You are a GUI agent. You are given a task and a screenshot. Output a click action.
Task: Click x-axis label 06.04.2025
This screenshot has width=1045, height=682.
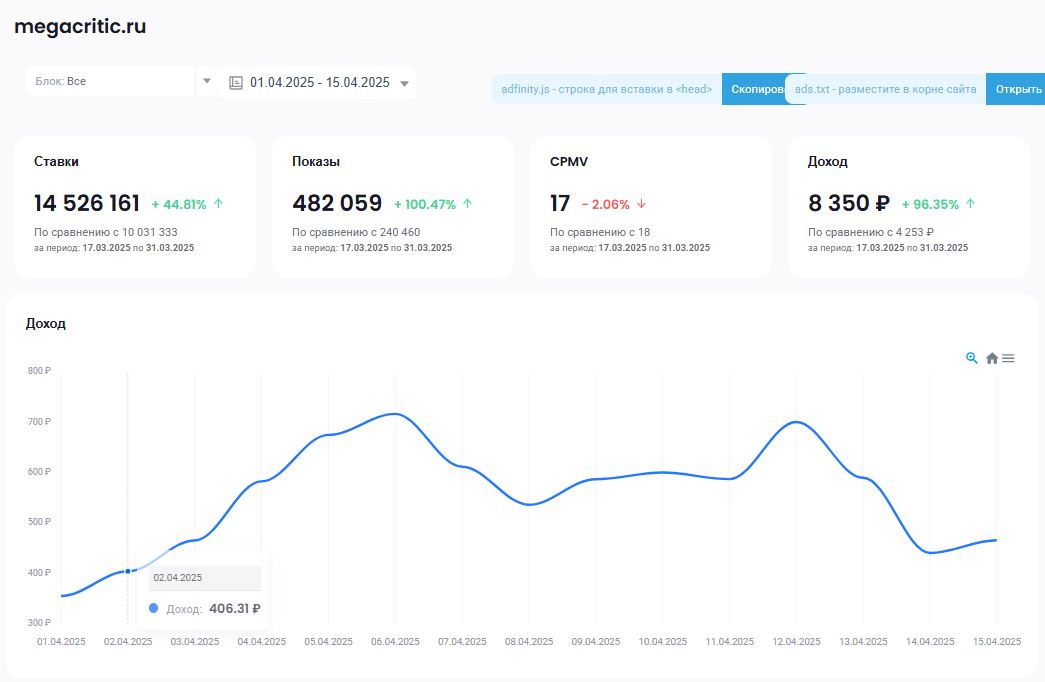[x=395, y=641]
